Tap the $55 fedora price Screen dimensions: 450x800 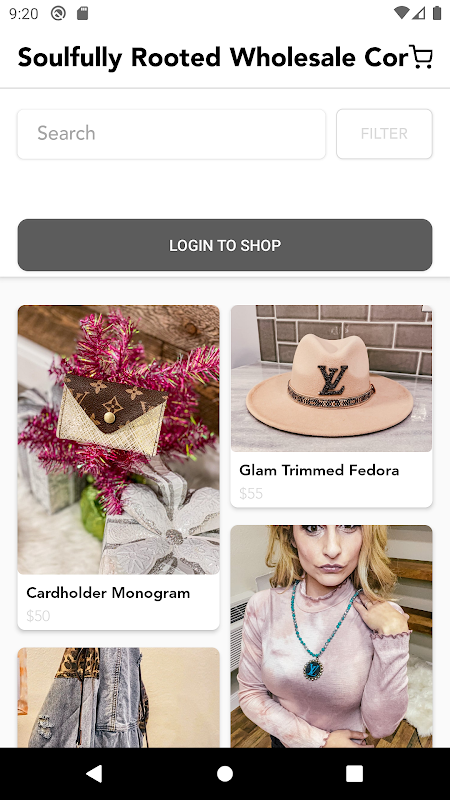(x=251, y=493)
